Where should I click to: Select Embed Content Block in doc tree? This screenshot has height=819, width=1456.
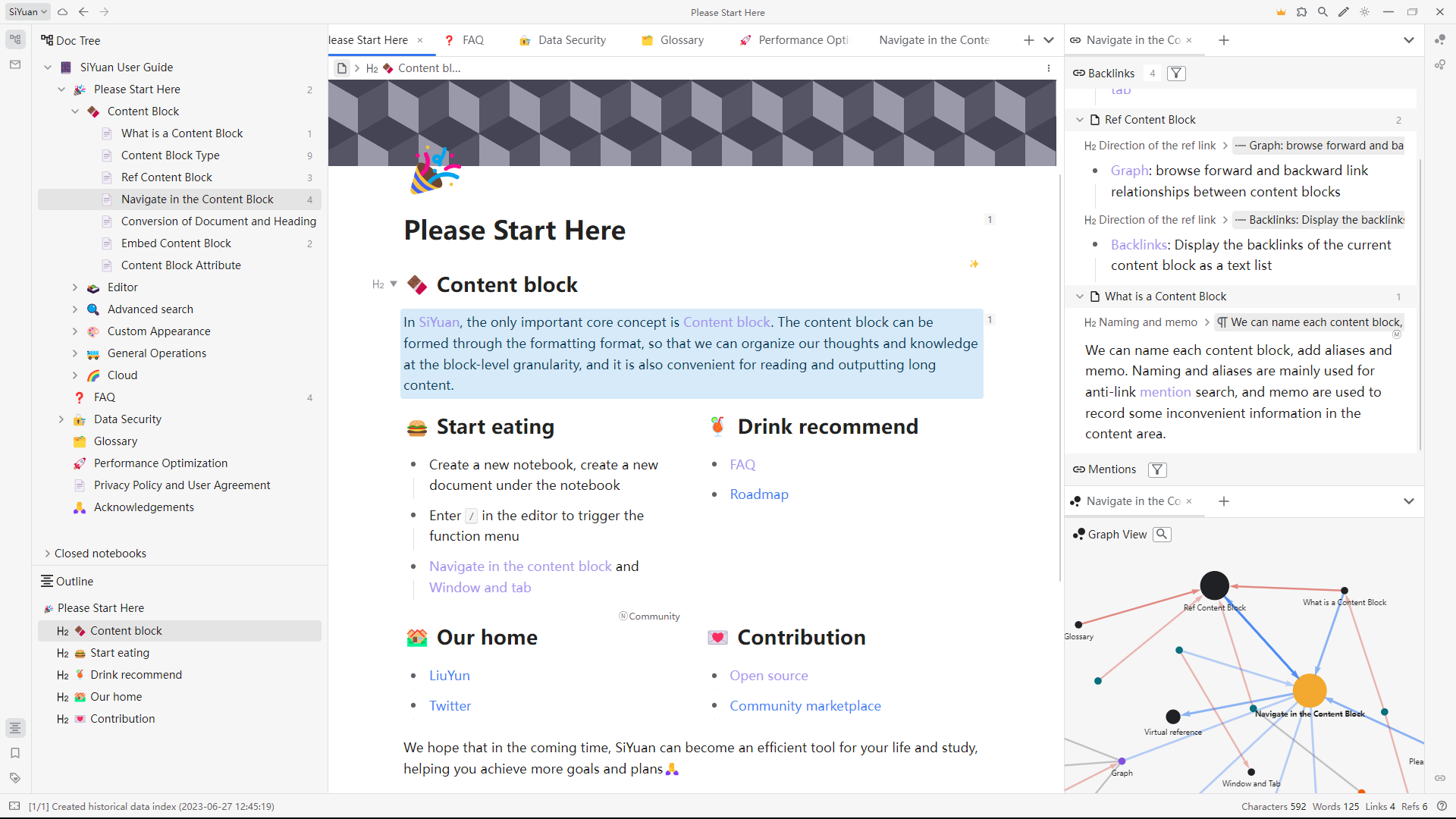[x=176, y=243]
